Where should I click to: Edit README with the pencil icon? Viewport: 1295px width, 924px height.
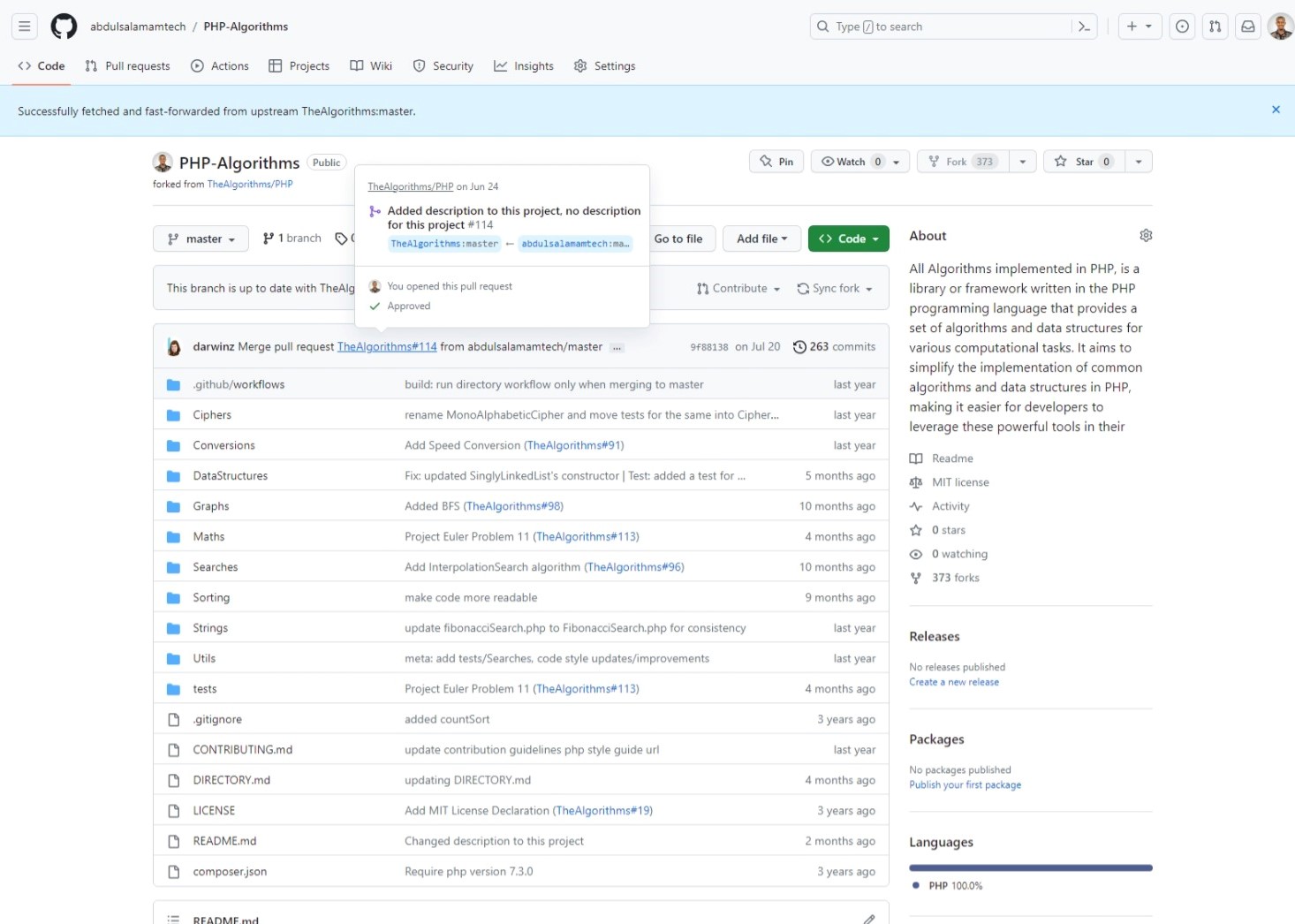tap(869, 919)
